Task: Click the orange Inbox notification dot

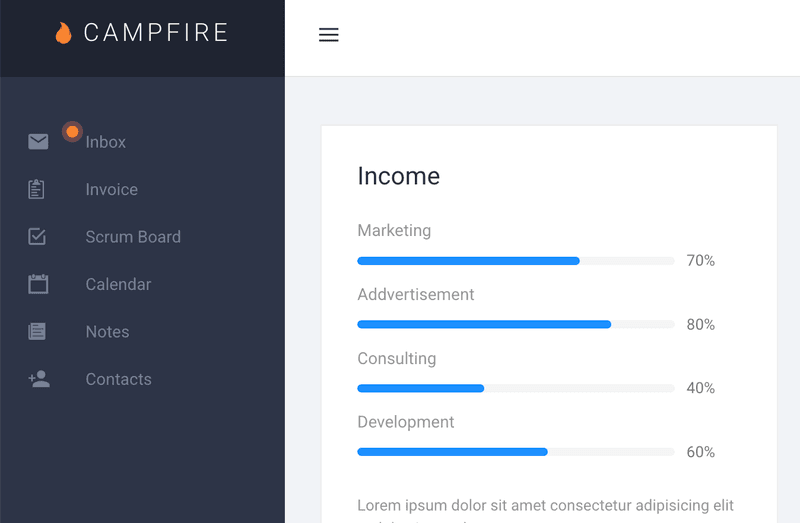Action: (72, 132)
